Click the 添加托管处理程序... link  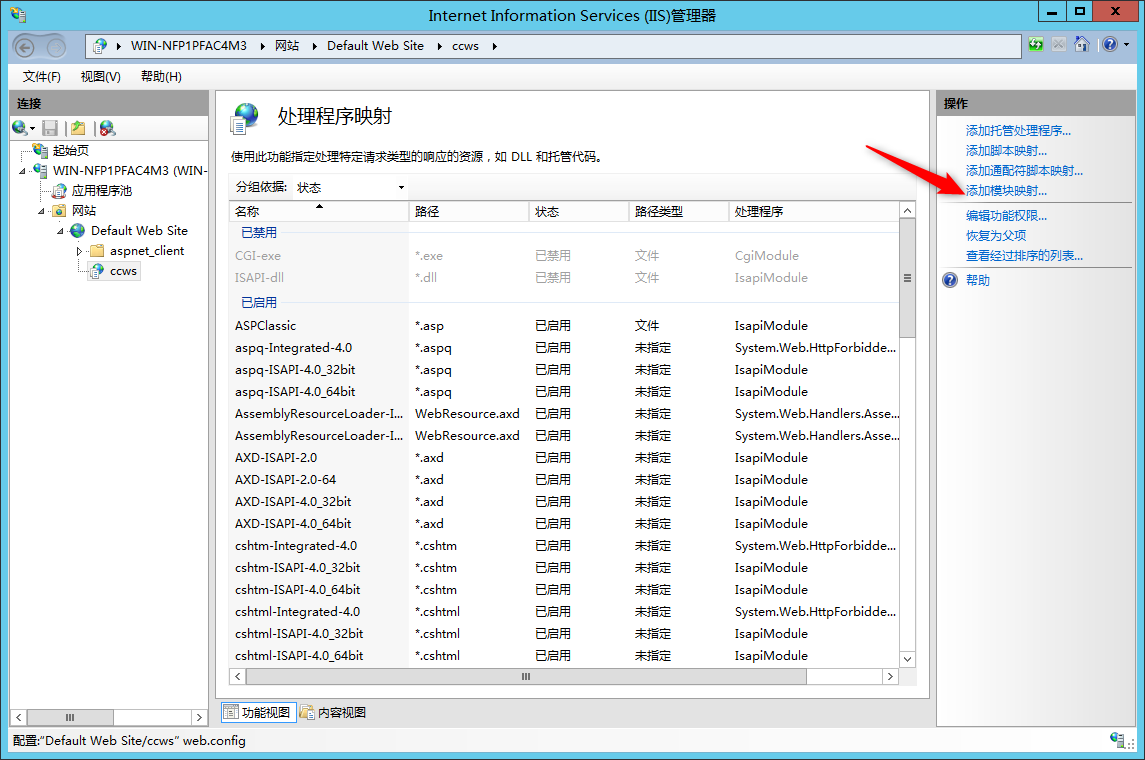pyautogui.click(x=1018, y=131)
